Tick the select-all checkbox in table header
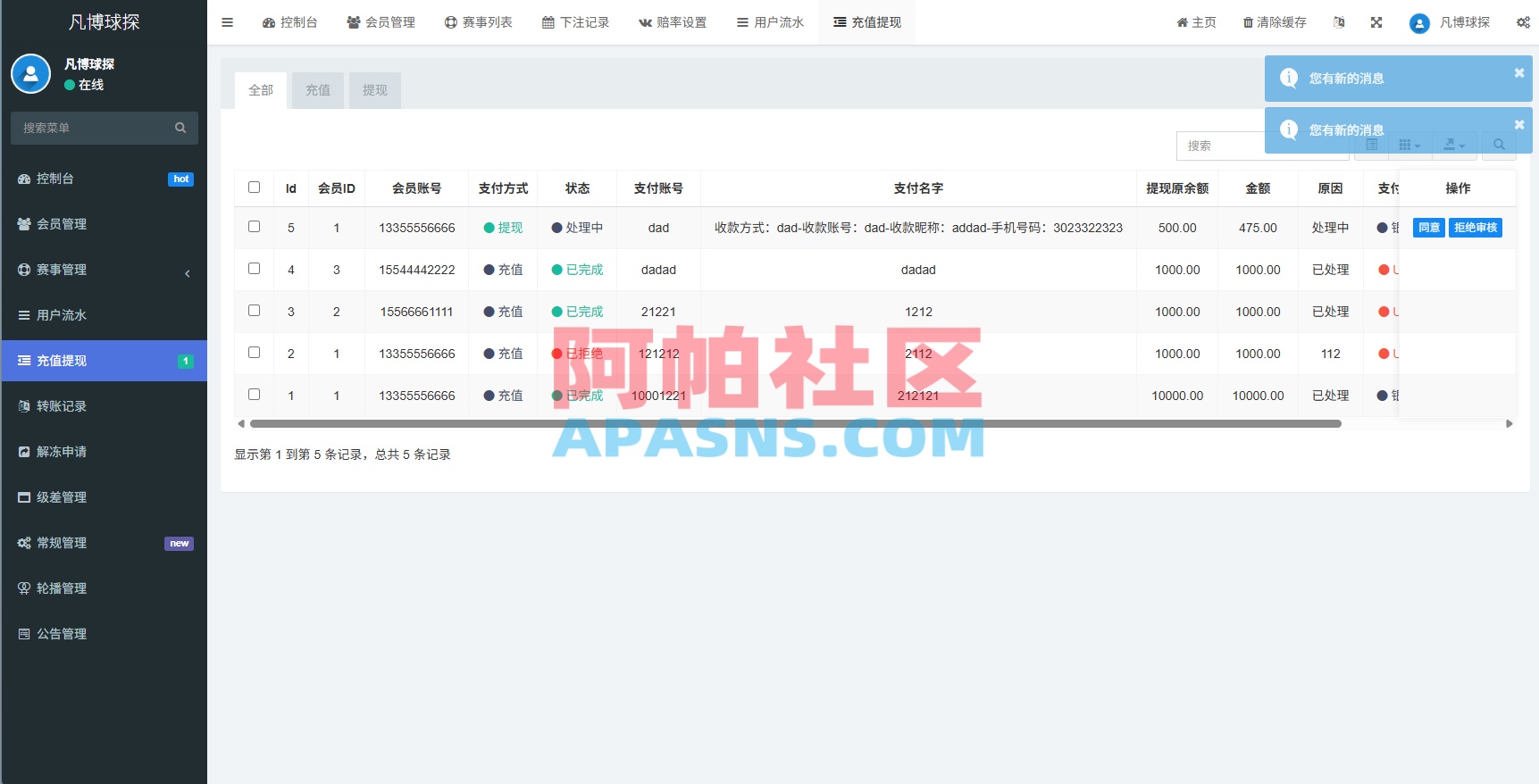Viewport: 1539px width, 784px height. 254,188
